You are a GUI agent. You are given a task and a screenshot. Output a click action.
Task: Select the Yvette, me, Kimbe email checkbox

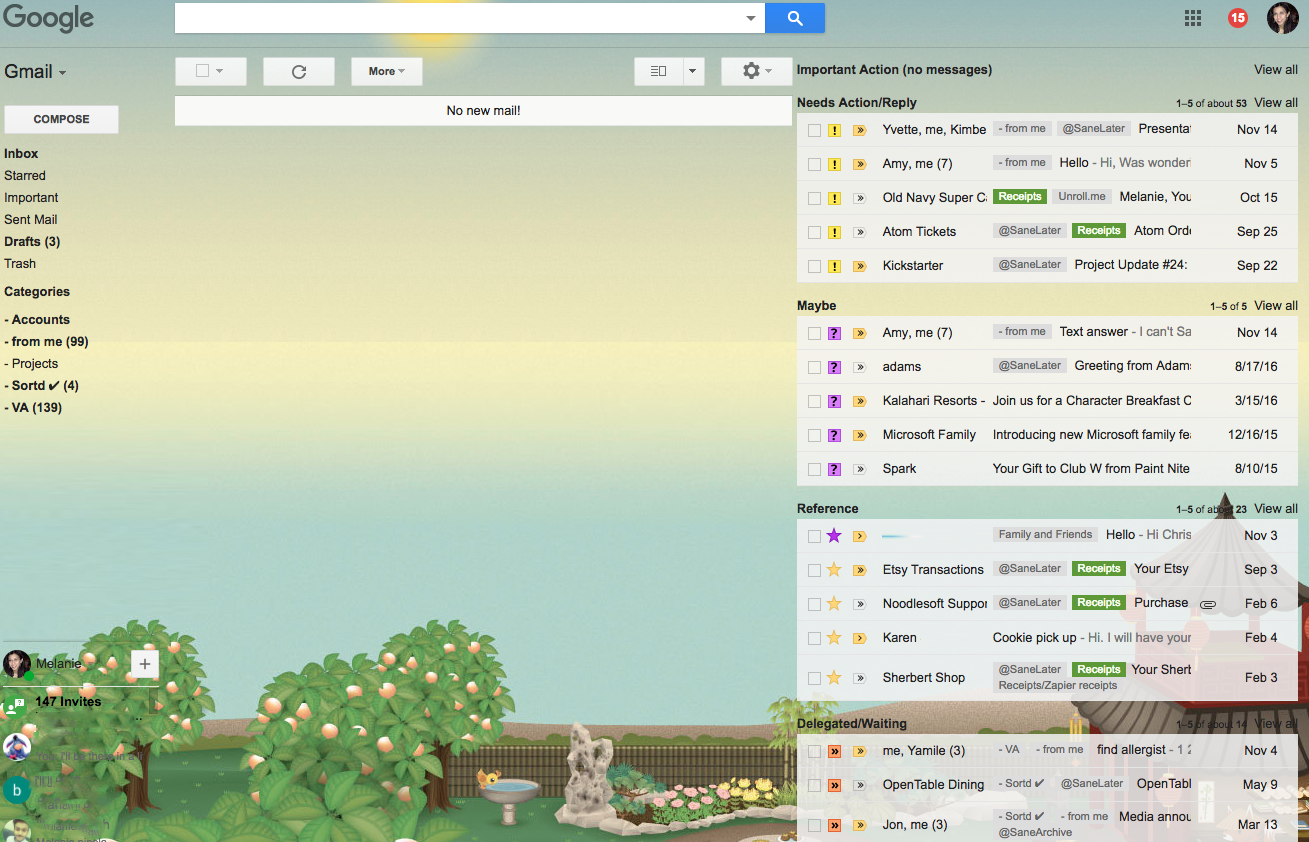(x=814, y=130)
